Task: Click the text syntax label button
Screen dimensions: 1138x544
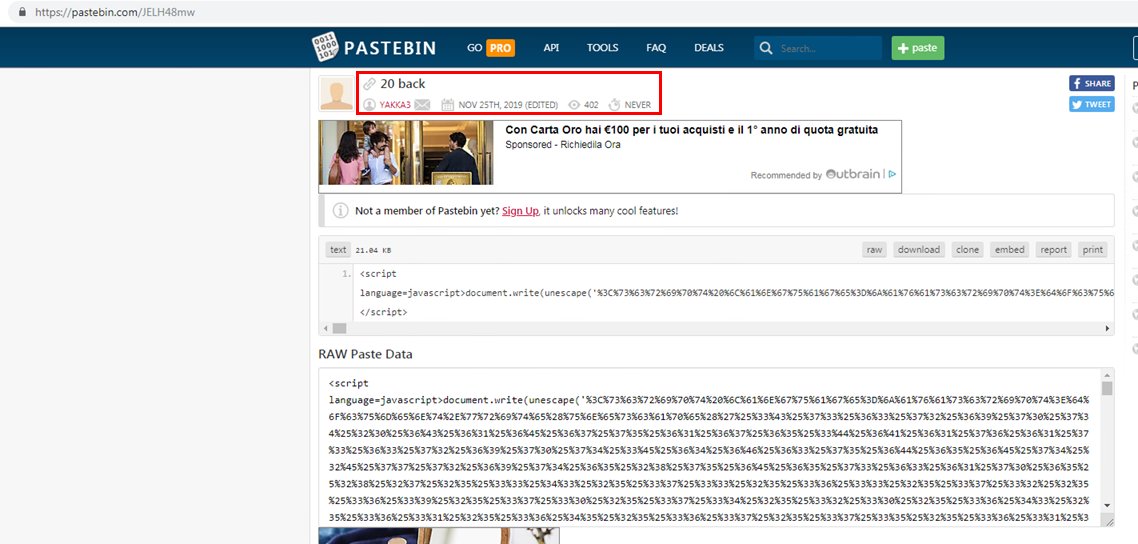Action: point(338,250)
